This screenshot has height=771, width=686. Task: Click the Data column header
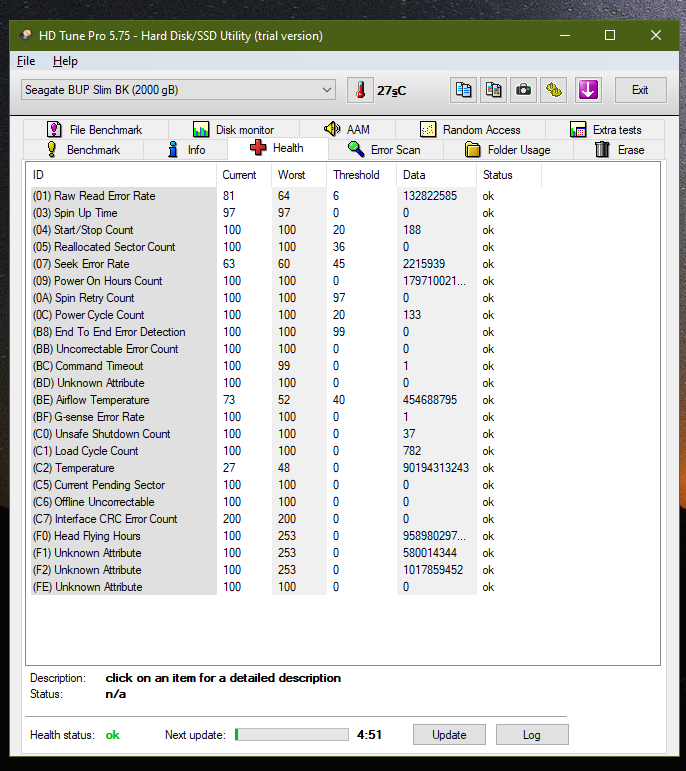point(436,175)
